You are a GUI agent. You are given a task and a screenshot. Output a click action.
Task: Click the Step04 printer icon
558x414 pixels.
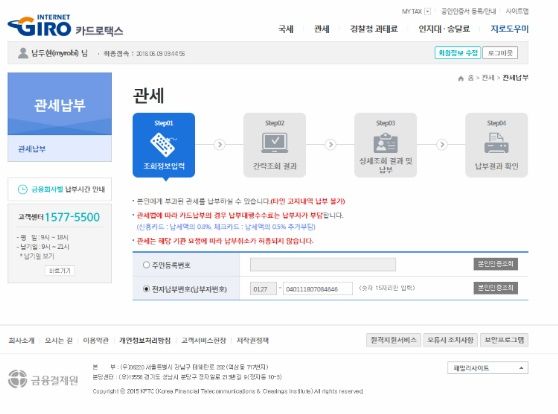(496, 143)
